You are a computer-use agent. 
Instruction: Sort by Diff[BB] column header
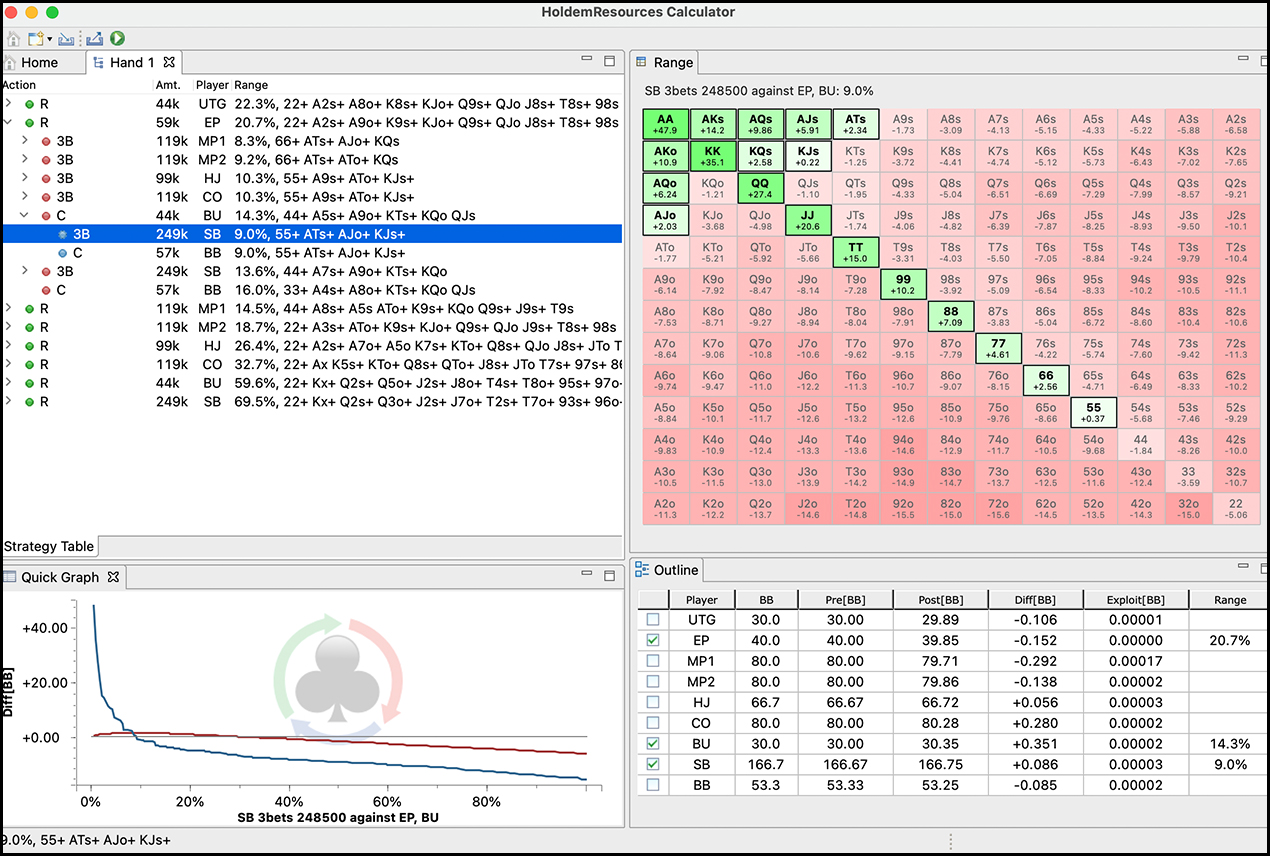[1035, 600]
